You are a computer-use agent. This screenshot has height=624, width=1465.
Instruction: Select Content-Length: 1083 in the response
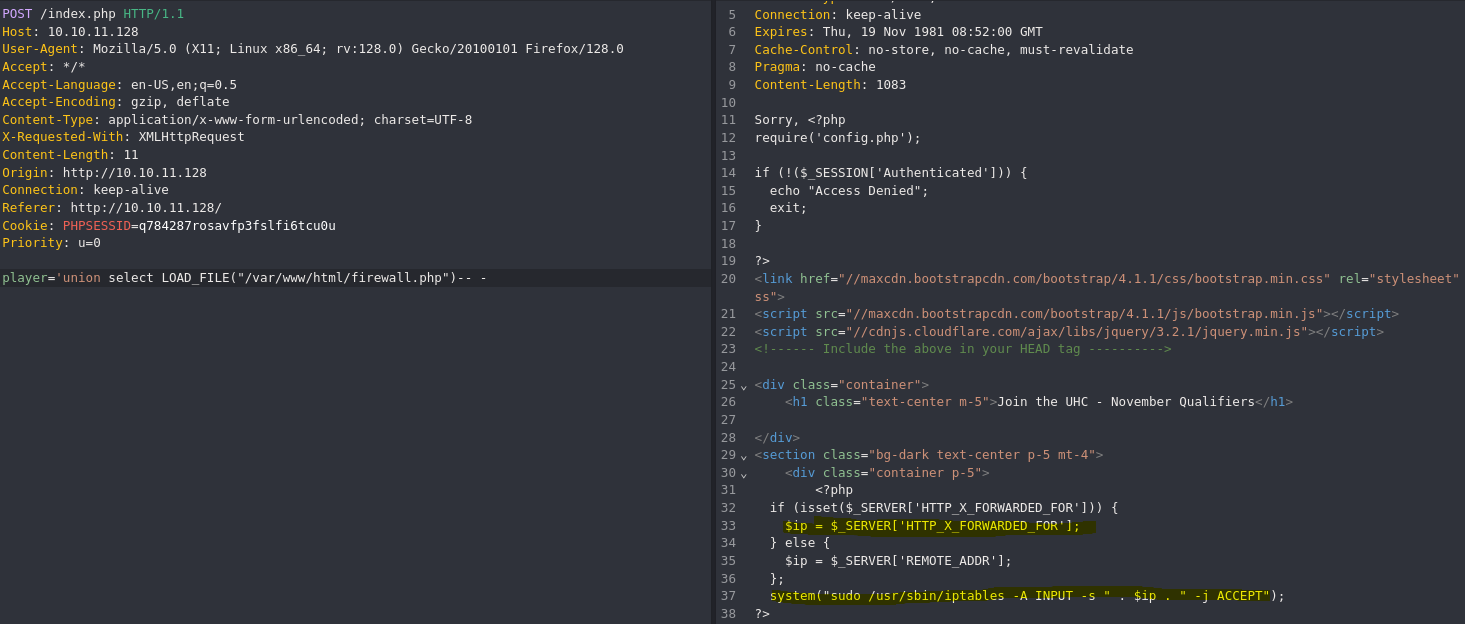(830, 85)
